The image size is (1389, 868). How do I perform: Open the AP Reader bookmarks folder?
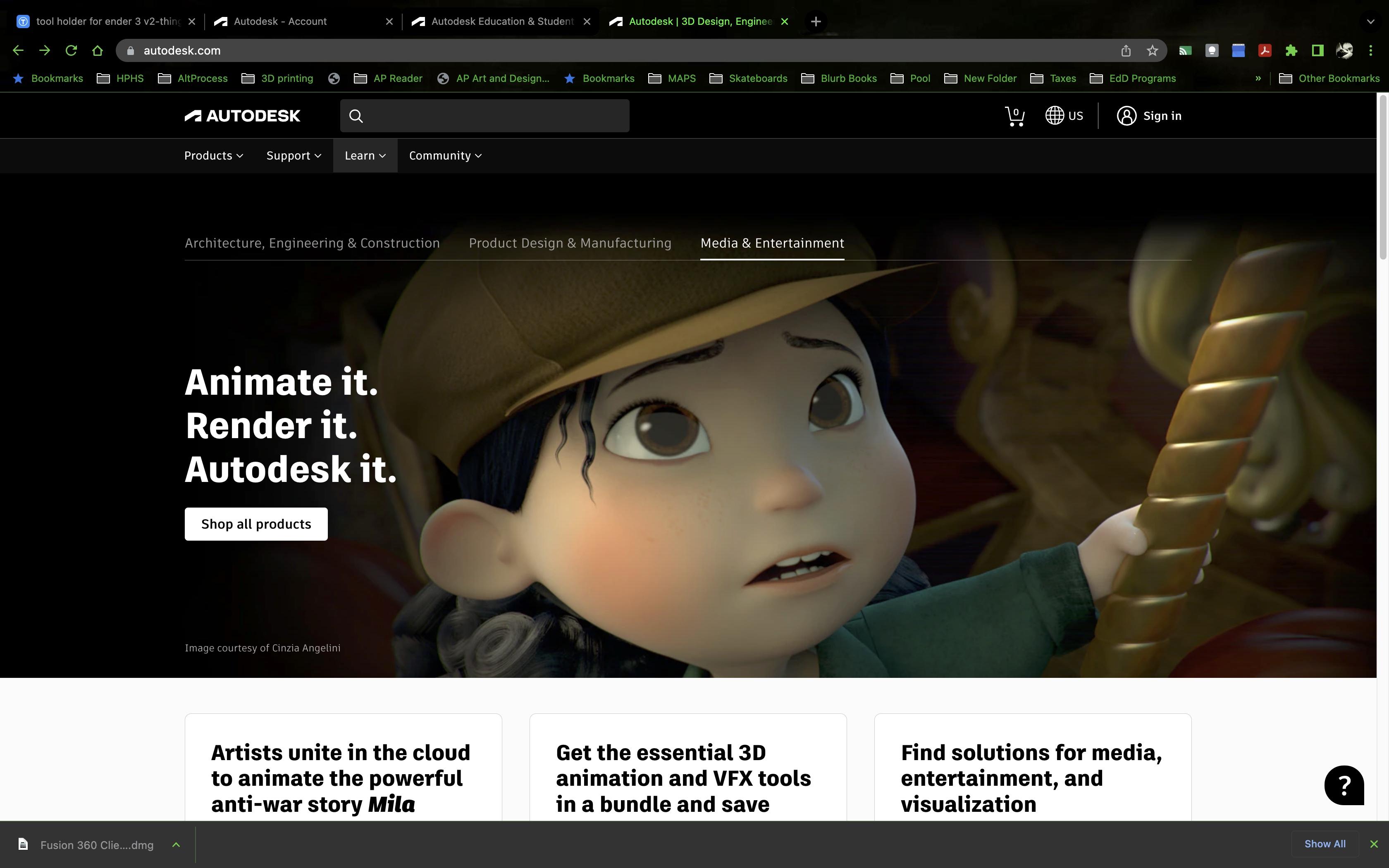[388, 78]
